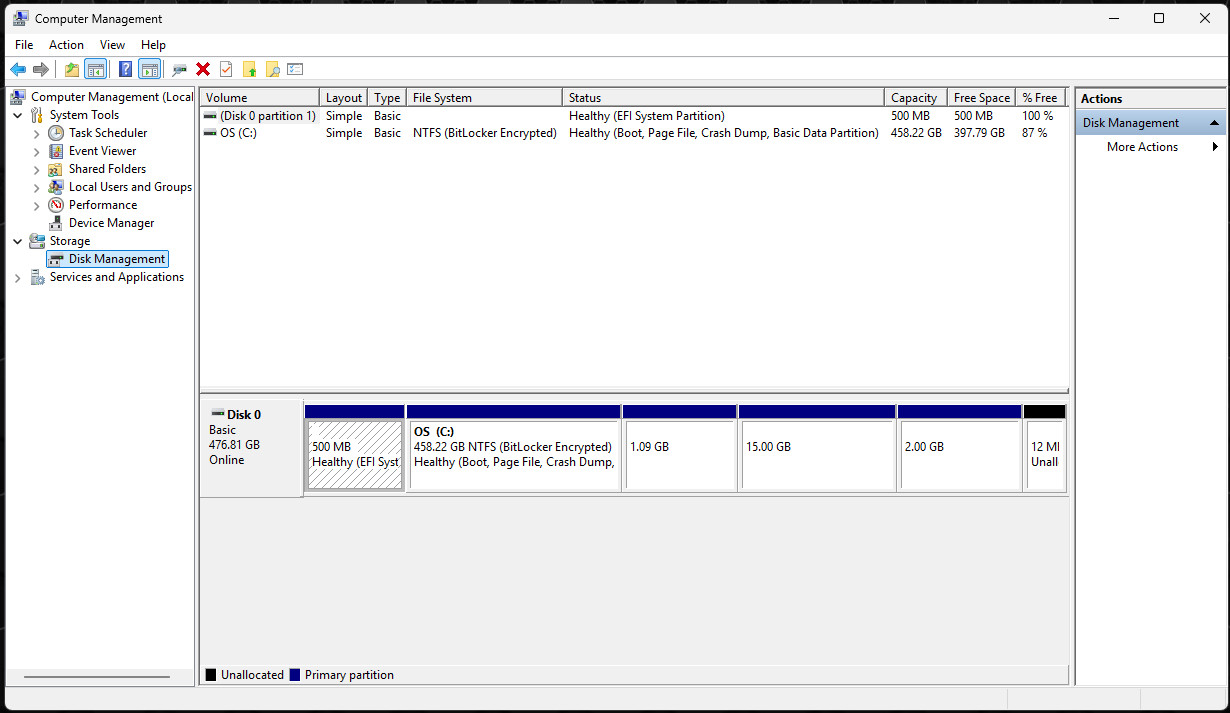
Task: Collapse the Storage node
Action: tap(17, 241)
